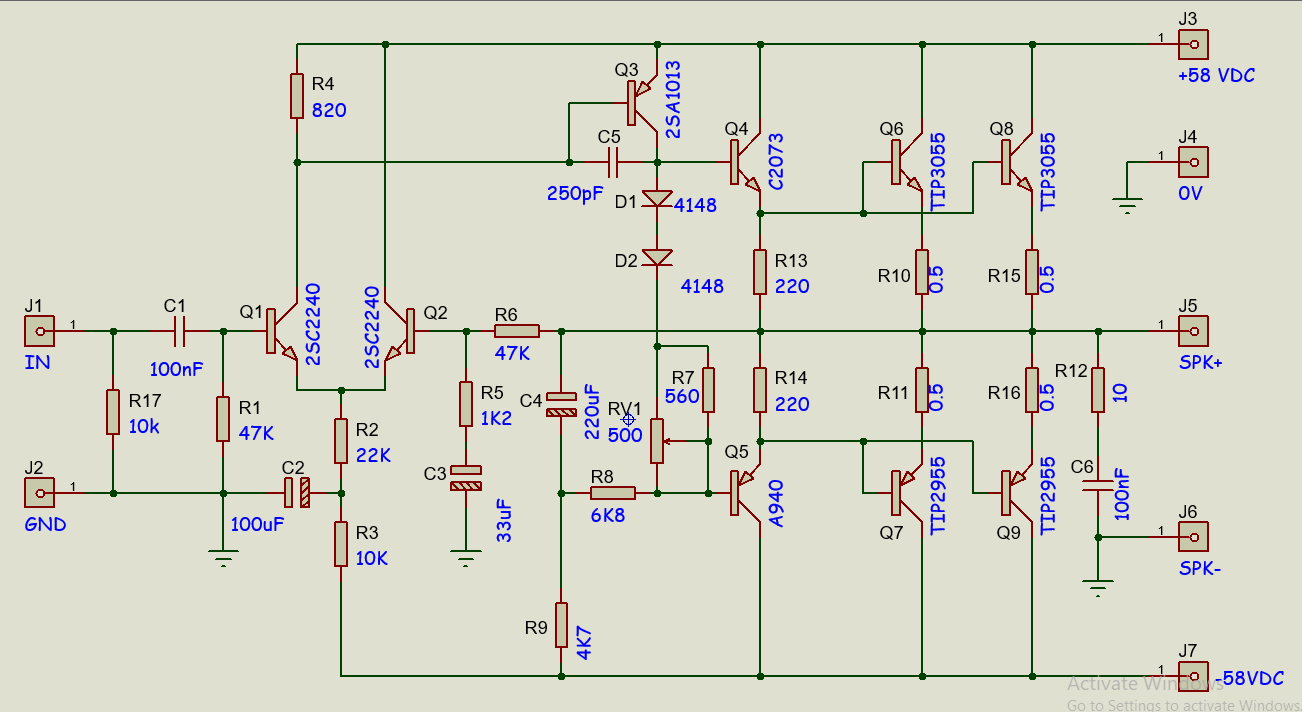Click capacitor C5 250pF symbol
This screenshot has width=1302, height=712.
613,161
